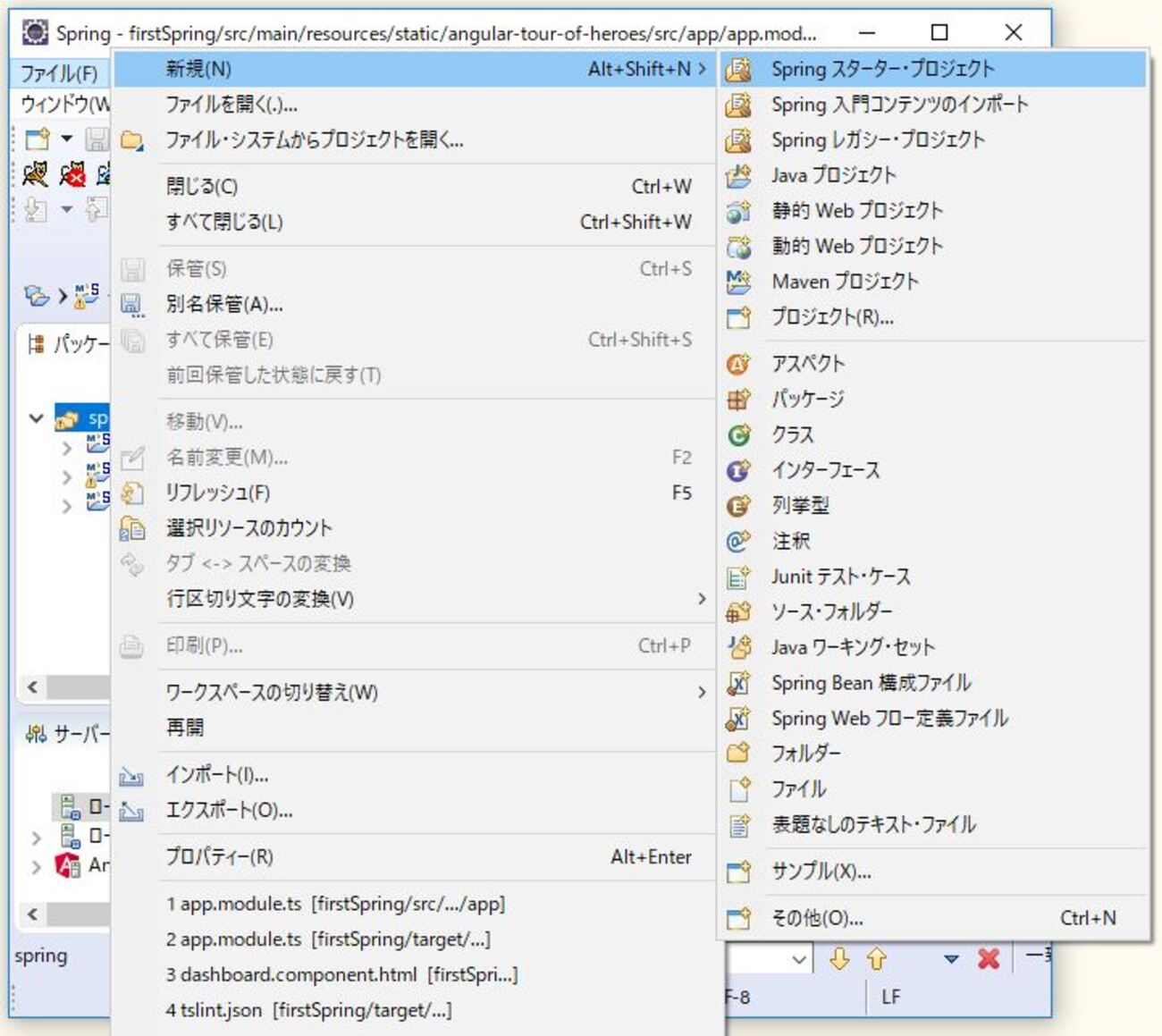Viewport: 1162px width, 1036px height.
Task: Select 選択リソースのカウント menu entry
Action: pos(414,528)
